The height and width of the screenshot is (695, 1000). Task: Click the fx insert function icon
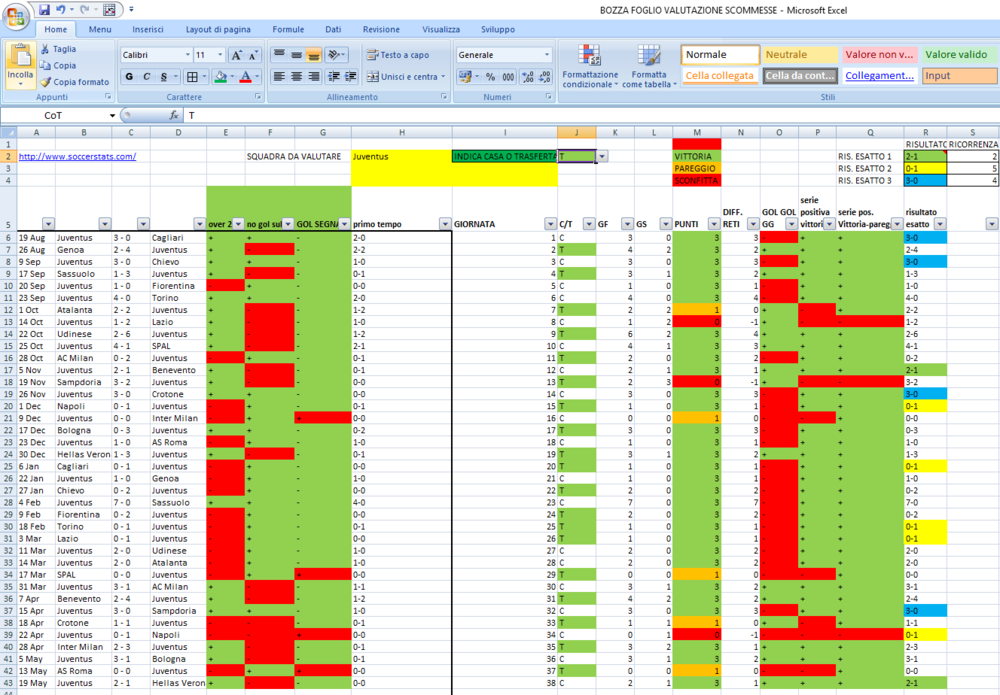[173, 115]
